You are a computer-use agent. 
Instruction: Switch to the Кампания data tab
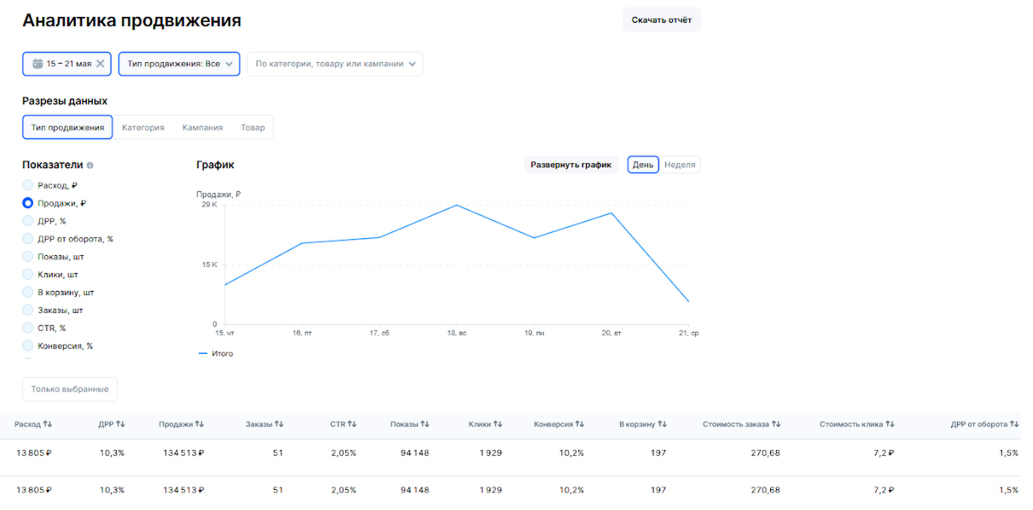(202, 128)
